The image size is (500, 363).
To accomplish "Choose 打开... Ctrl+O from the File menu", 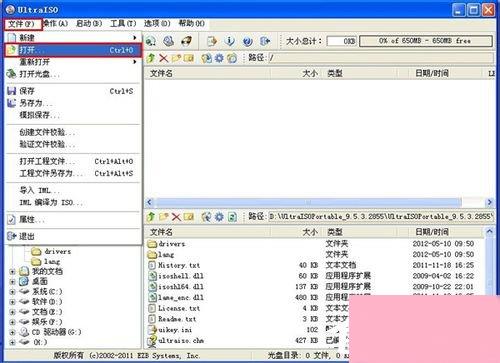I will (x=73, y=50).
